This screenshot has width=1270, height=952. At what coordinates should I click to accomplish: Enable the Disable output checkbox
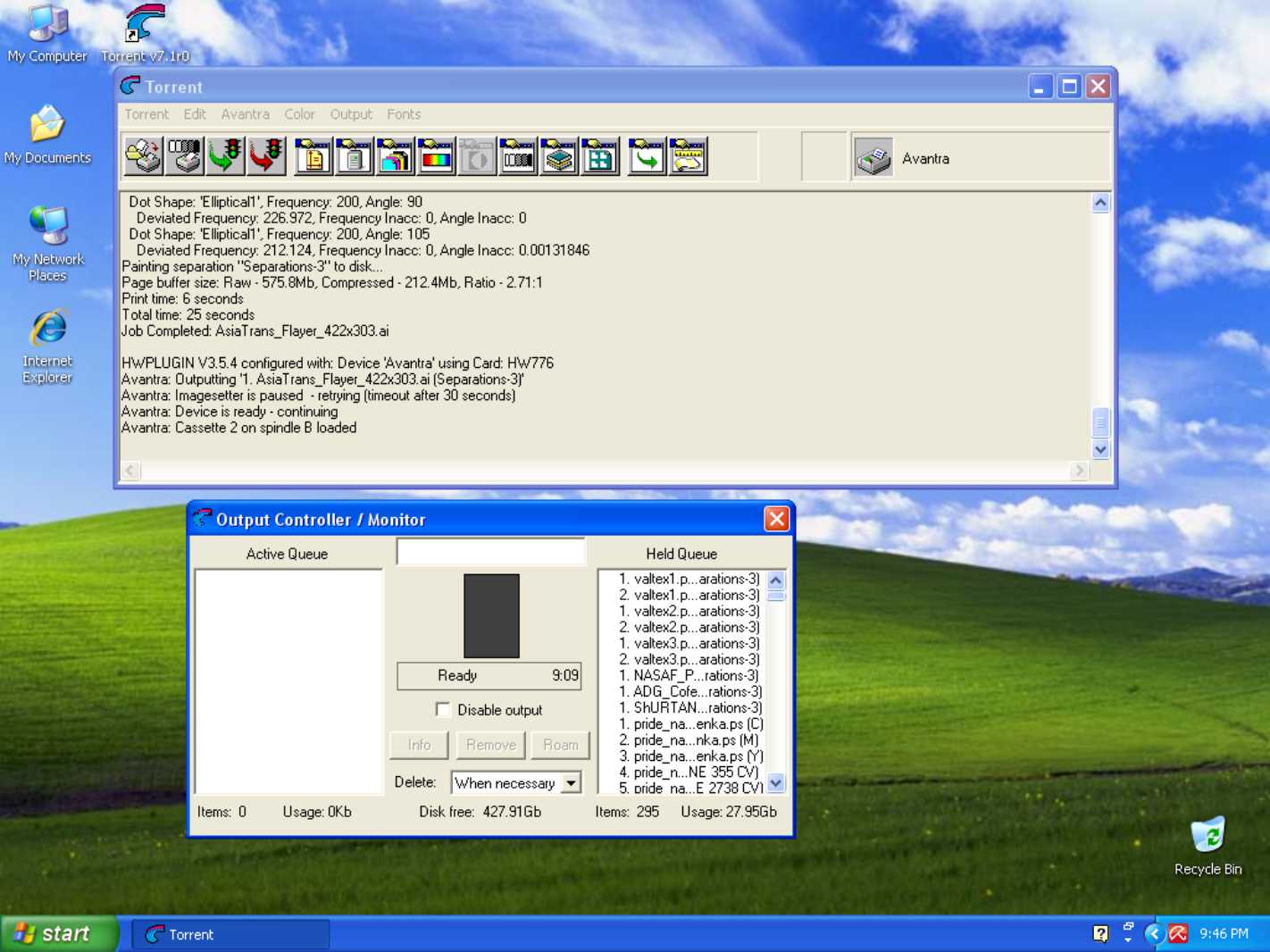(443, 709)
